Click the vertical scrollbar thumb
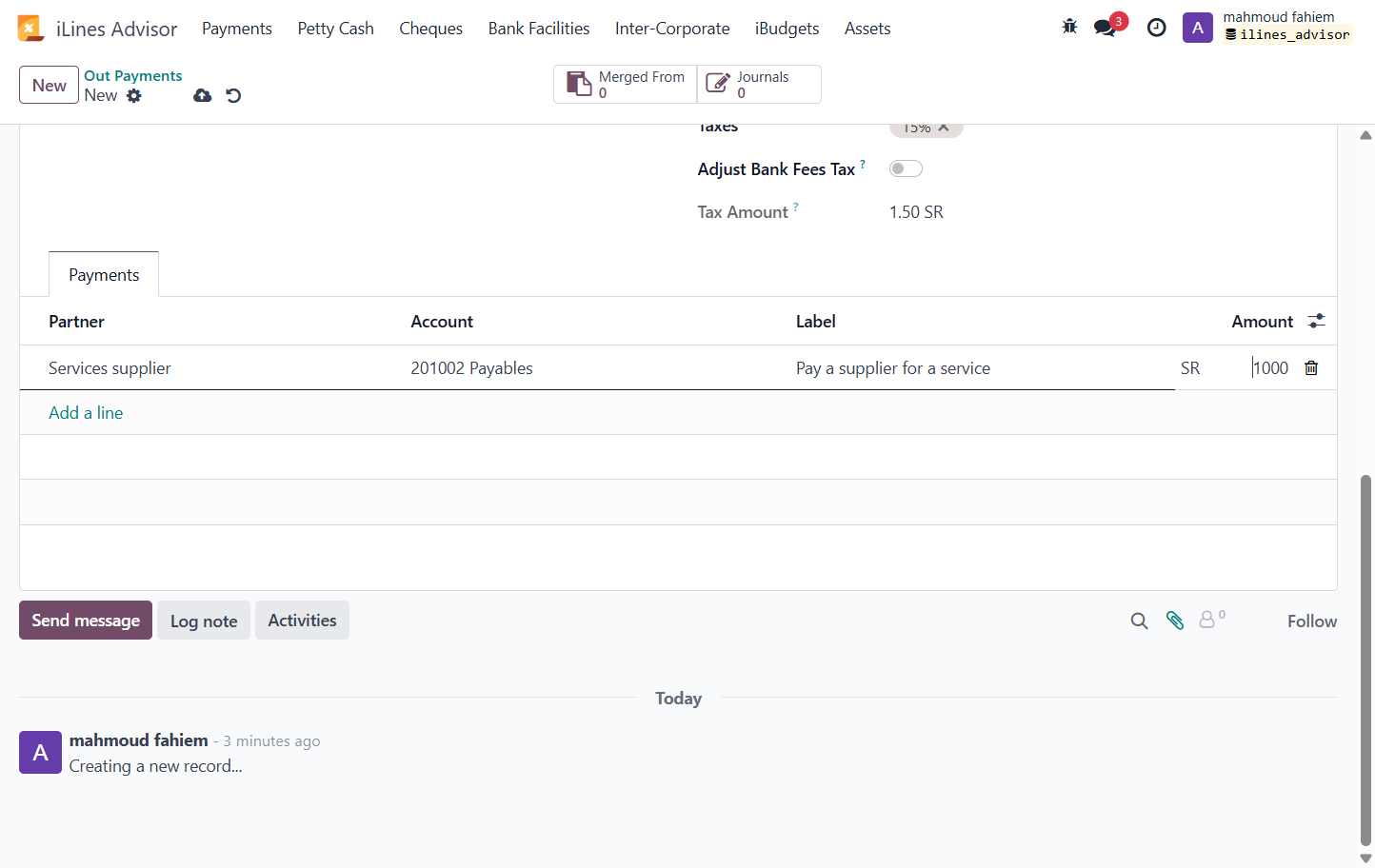1375x868 pixels. pos(1366,661)
